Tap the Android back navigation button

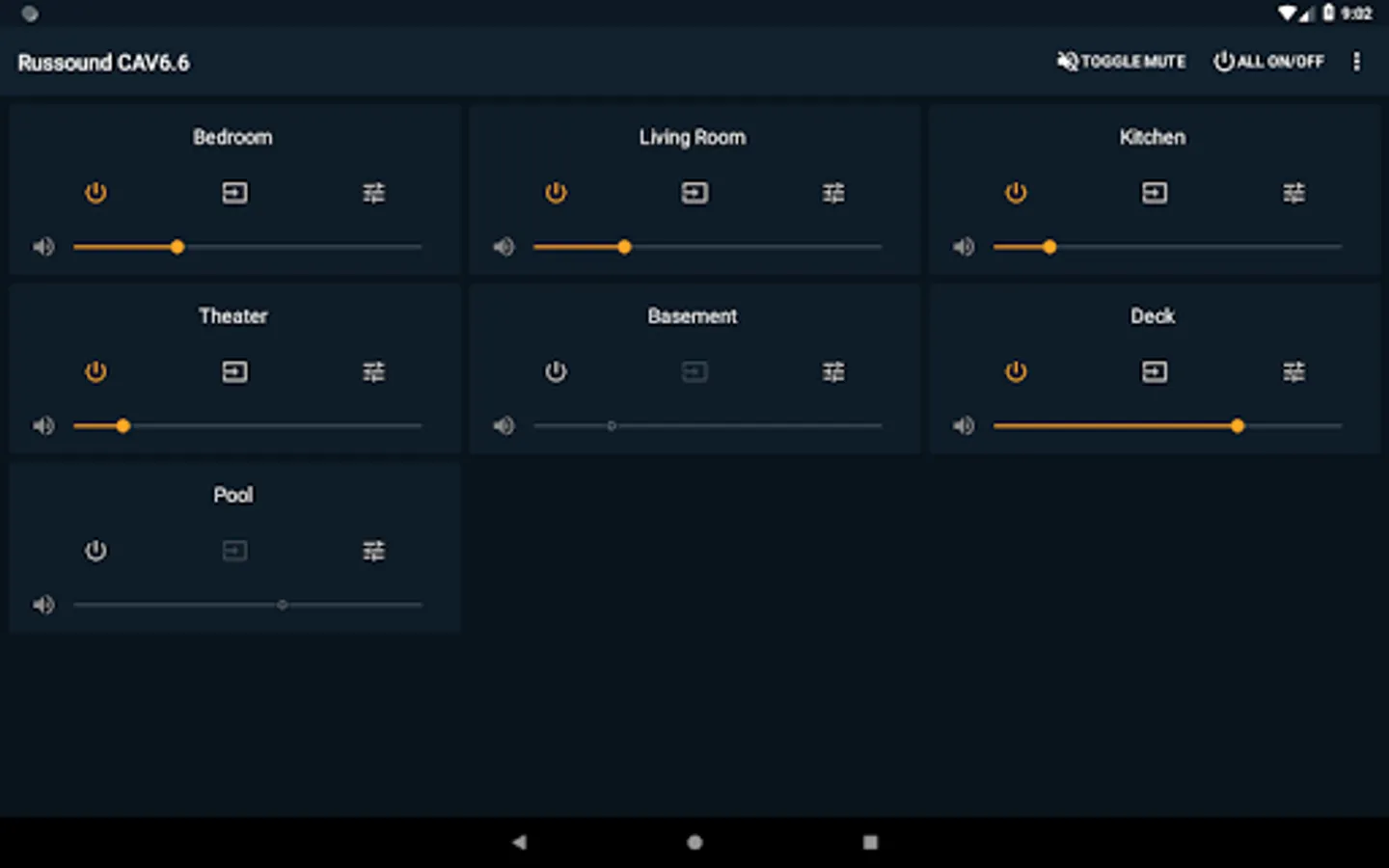[x=519, y=842]
